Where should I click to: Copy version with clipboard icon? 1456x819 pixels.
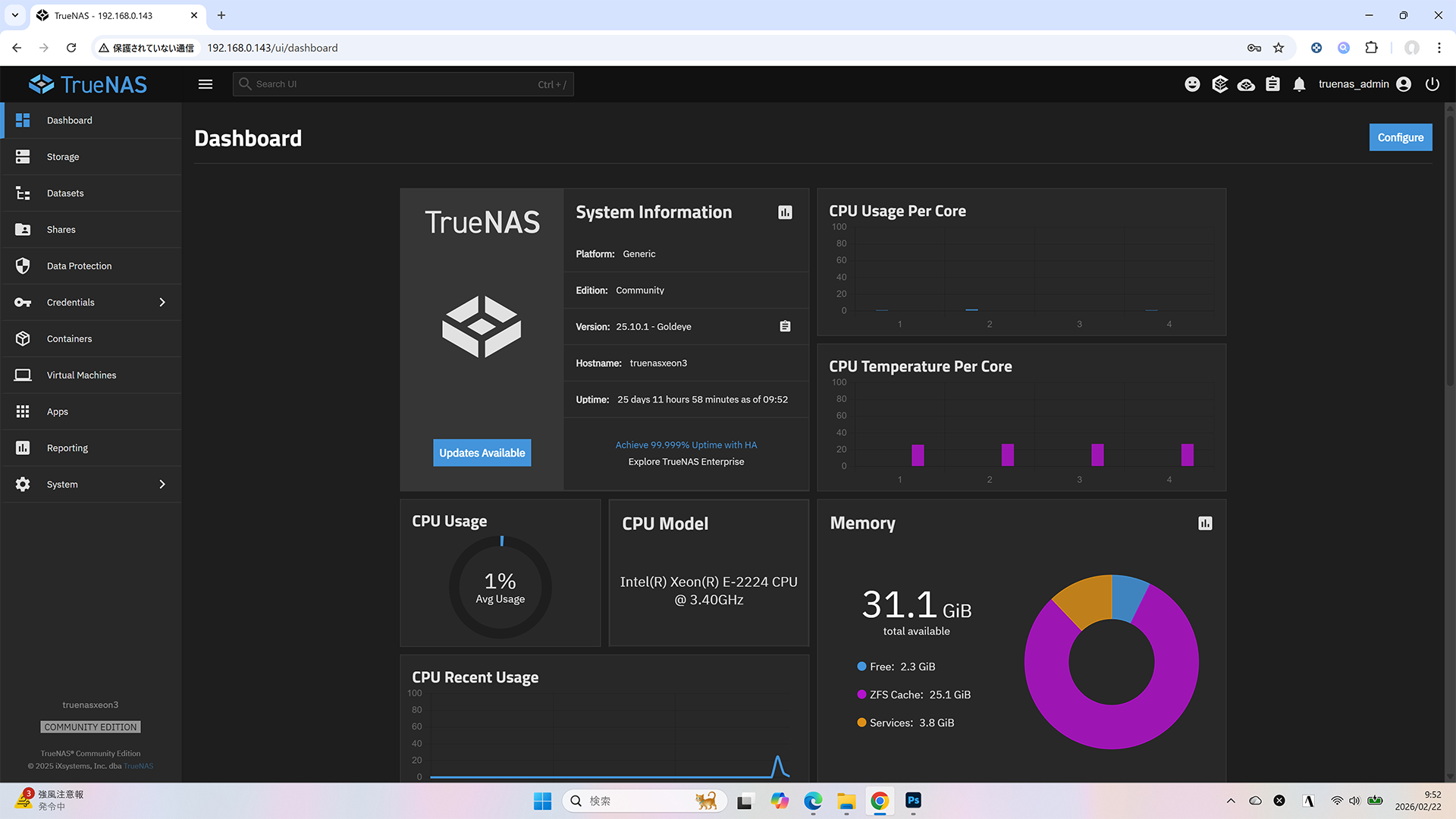tap(785, 326)
